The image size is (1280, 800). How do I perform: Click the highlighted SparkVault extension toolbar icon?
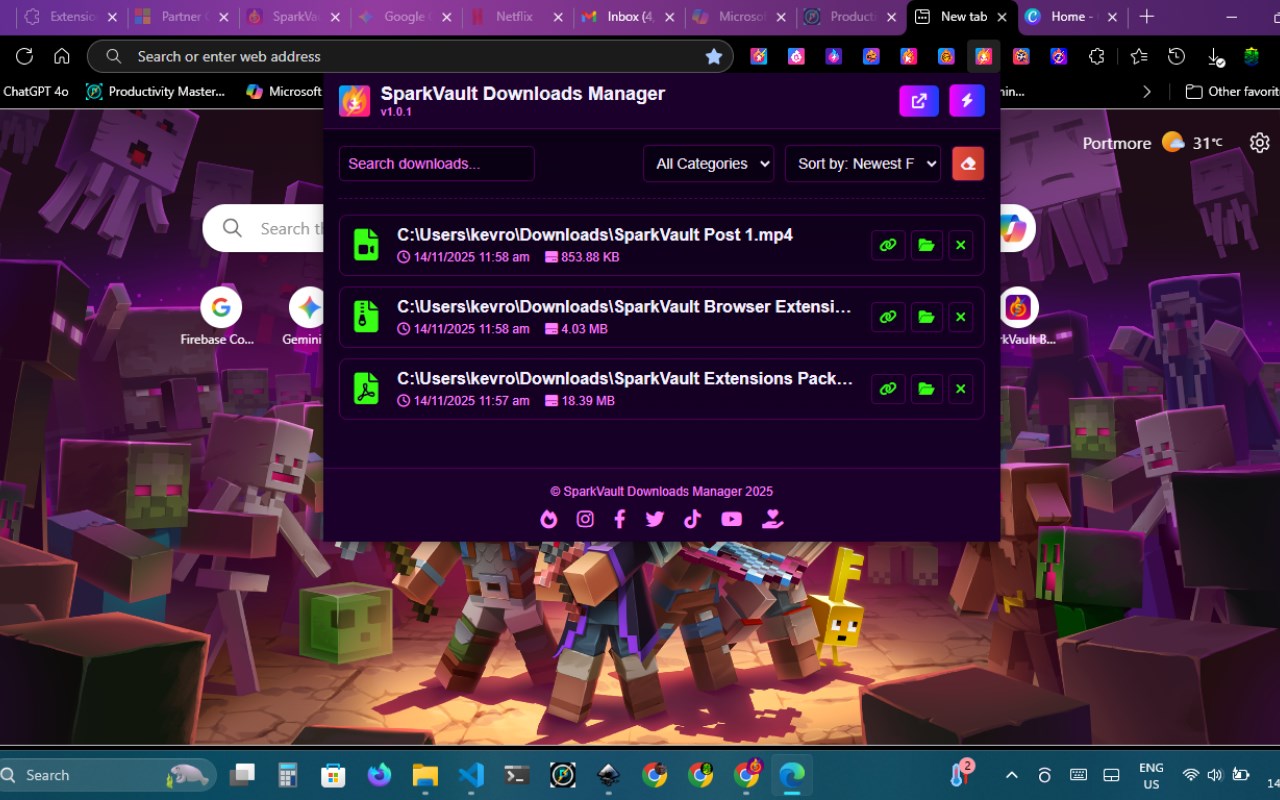pos(984,57)
